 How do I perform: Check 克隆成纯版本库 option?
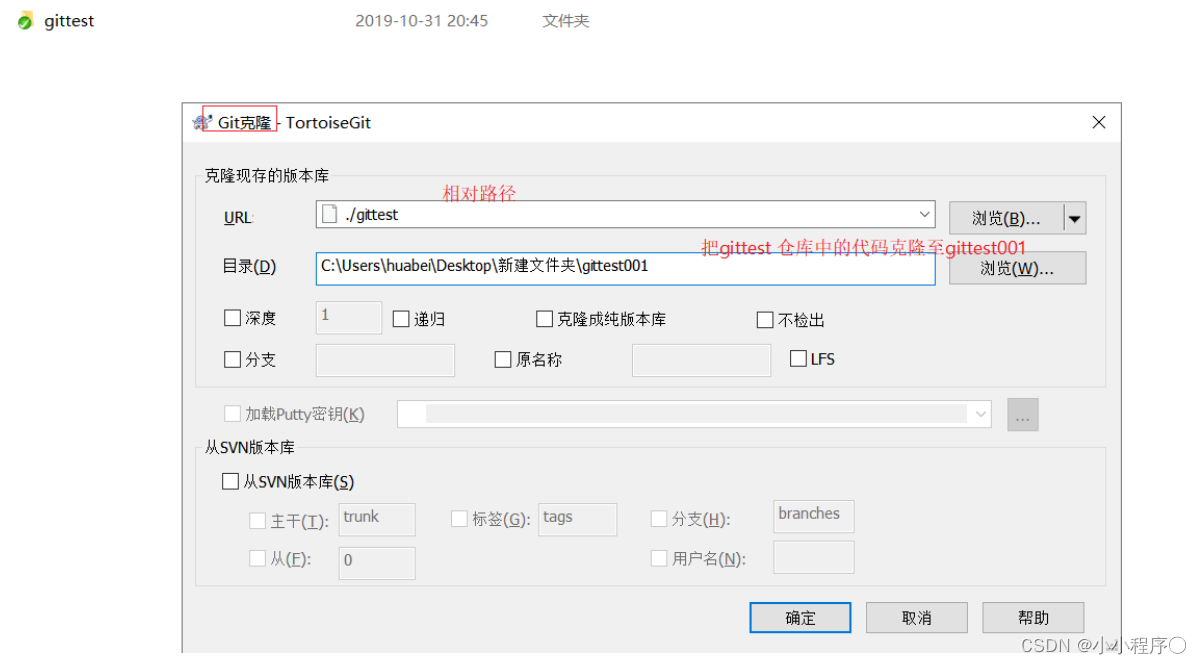544,319
